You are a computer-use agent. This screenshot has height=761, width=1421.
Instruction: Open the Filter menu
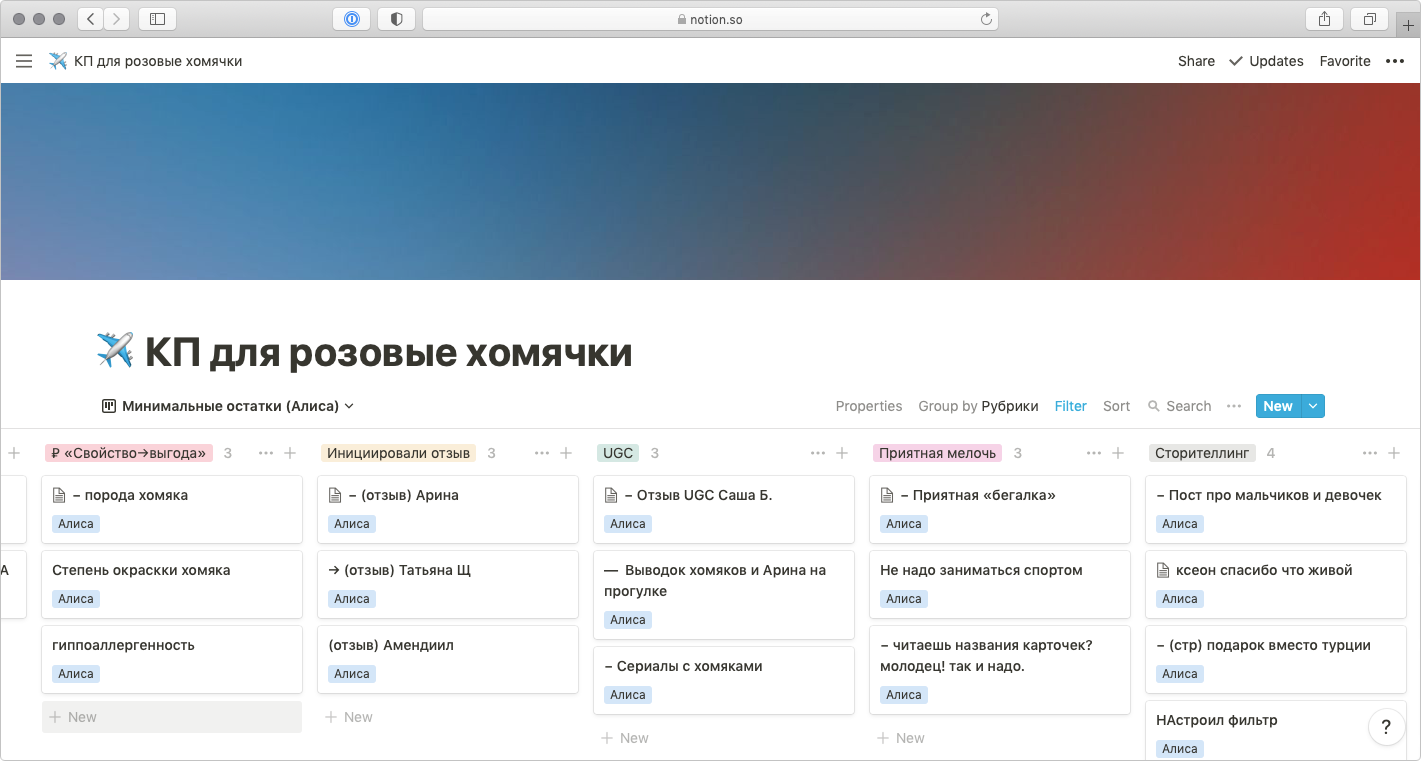click(1071, 406)
